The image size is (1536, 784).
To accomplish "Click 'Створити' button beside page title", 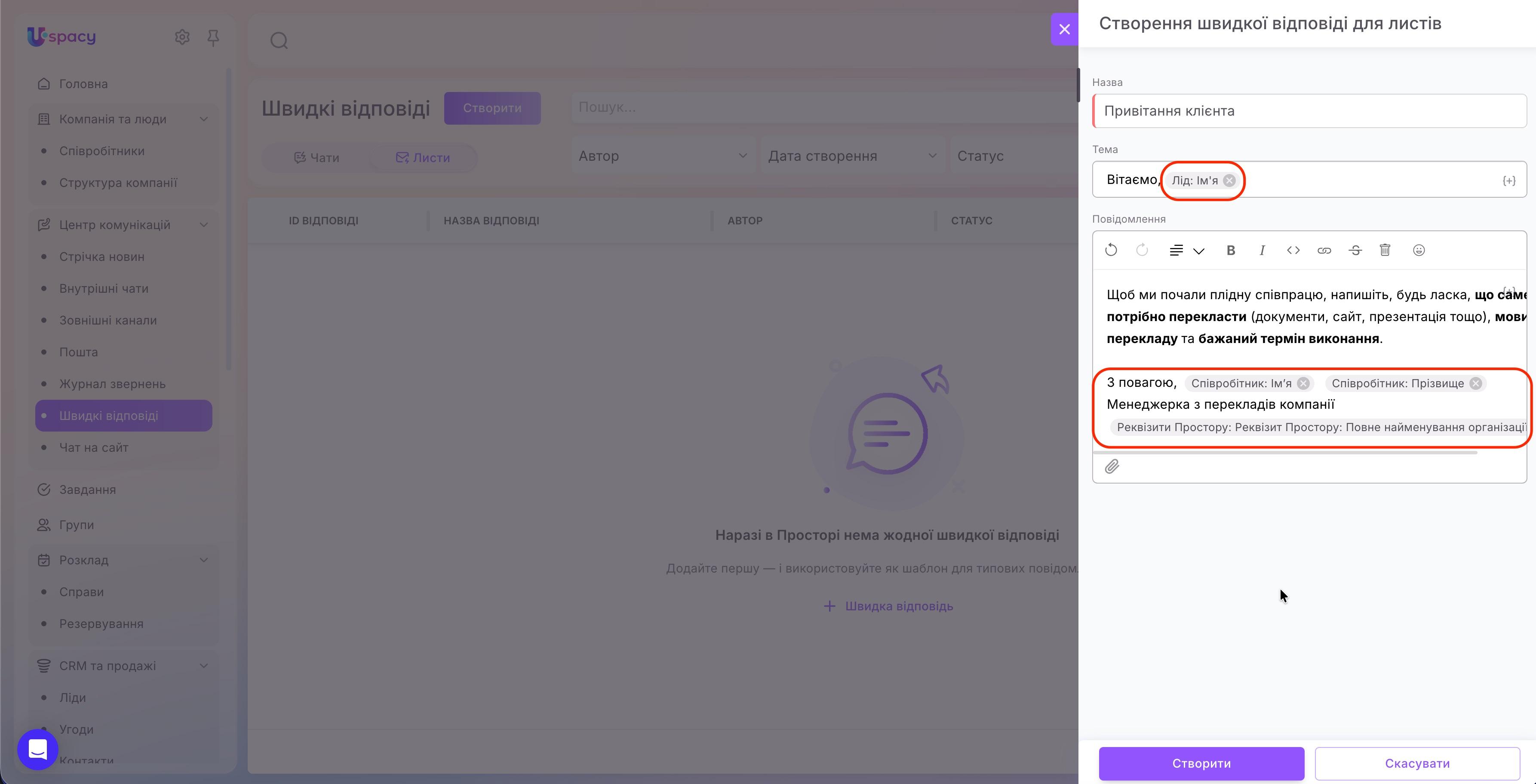I will tap(492, 108).
